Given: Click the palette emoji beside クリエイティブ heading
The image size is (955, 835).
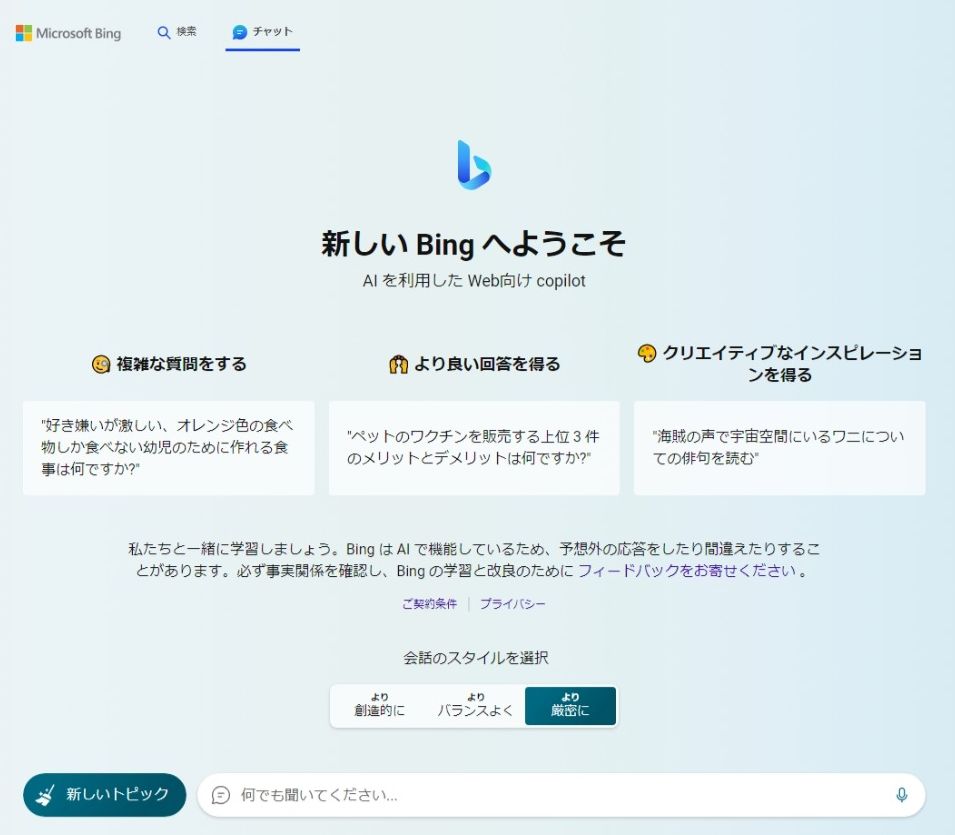Looking at the screenshot, I should pyautogui.click(x=647, y=353).
